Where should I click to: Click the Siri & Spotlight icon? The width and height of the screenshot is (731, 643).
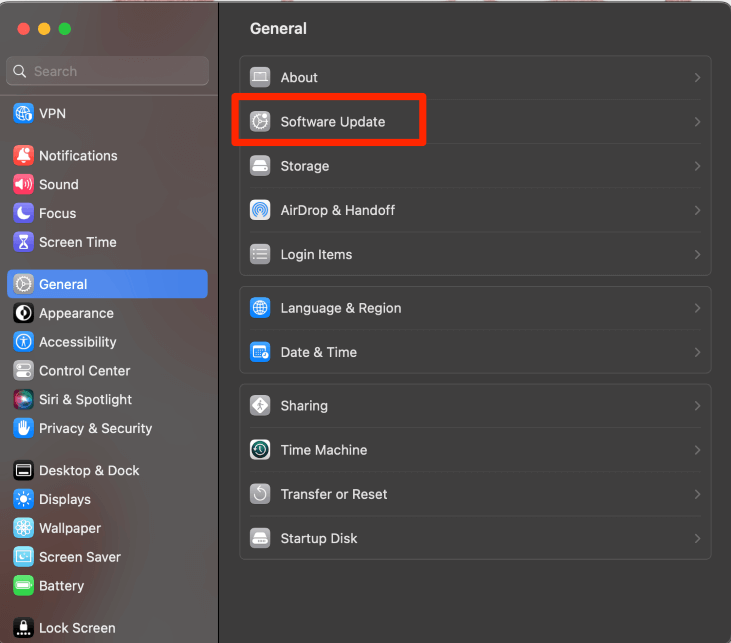(23, 399)
